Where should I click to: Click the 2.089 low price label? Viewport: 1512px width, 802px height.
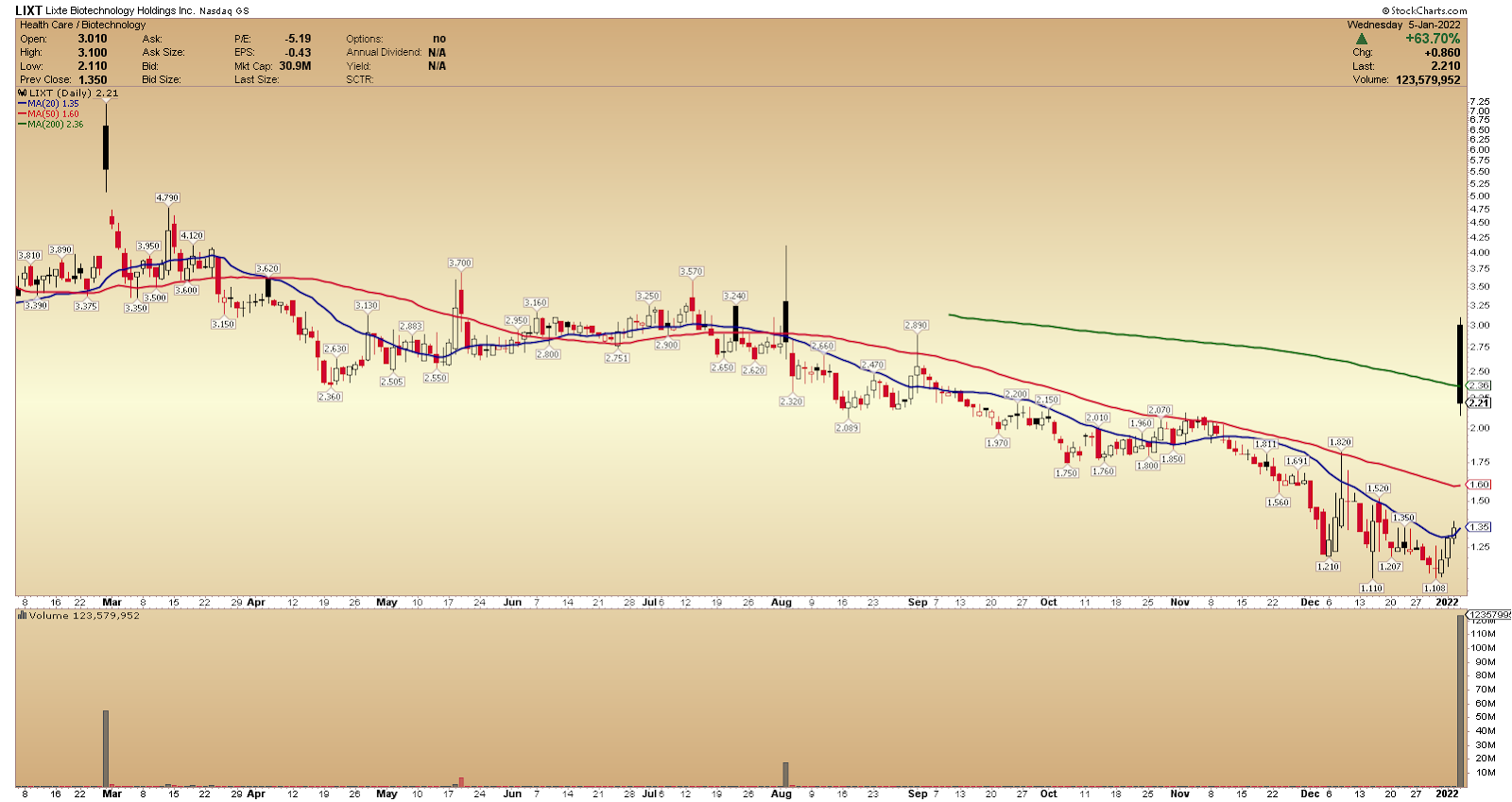click(x=848, y=428)
